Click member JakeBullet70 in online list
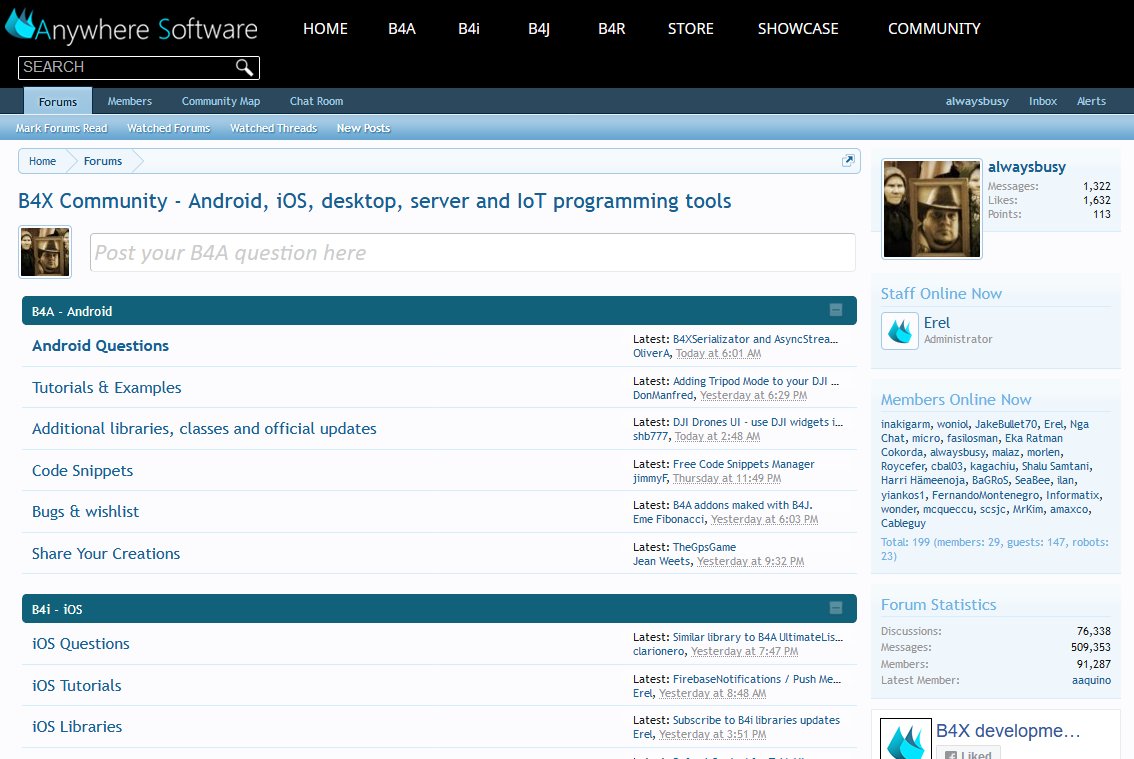1134x759 pixels. (x=1006, y=424)
